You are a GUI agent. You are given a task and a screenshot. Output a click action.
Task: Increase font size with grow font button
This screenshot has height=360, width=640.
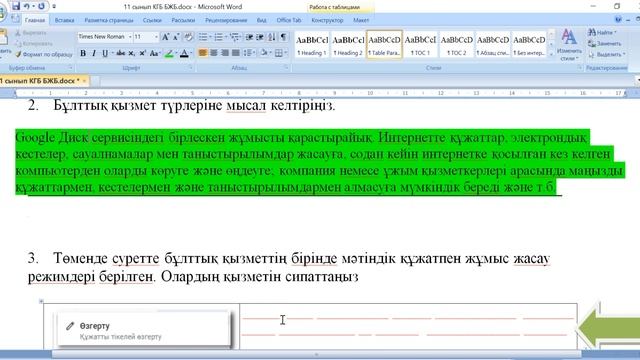(x=165, y=37)
